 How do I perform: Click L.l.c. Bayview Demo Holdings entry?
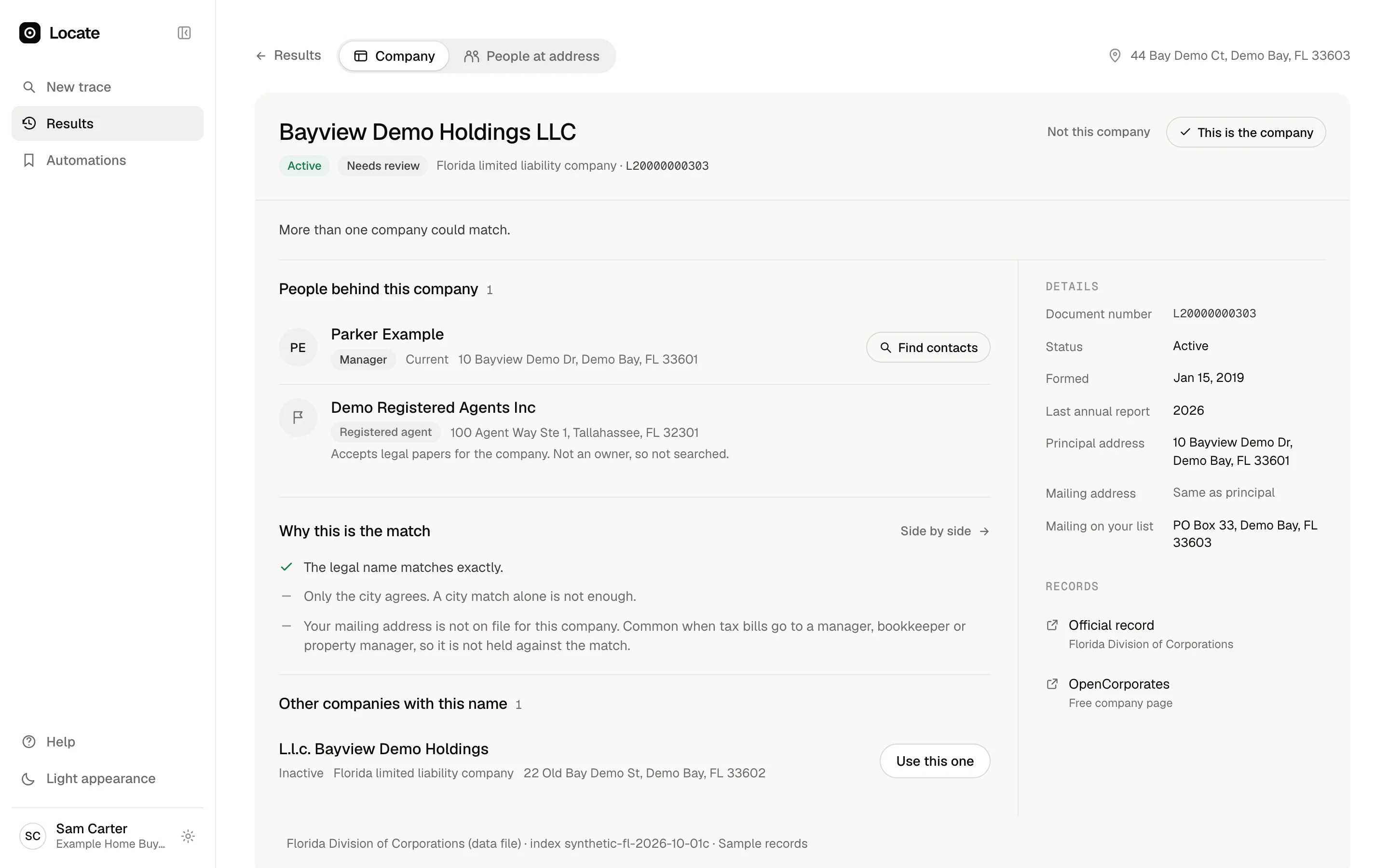coord(383,749)
